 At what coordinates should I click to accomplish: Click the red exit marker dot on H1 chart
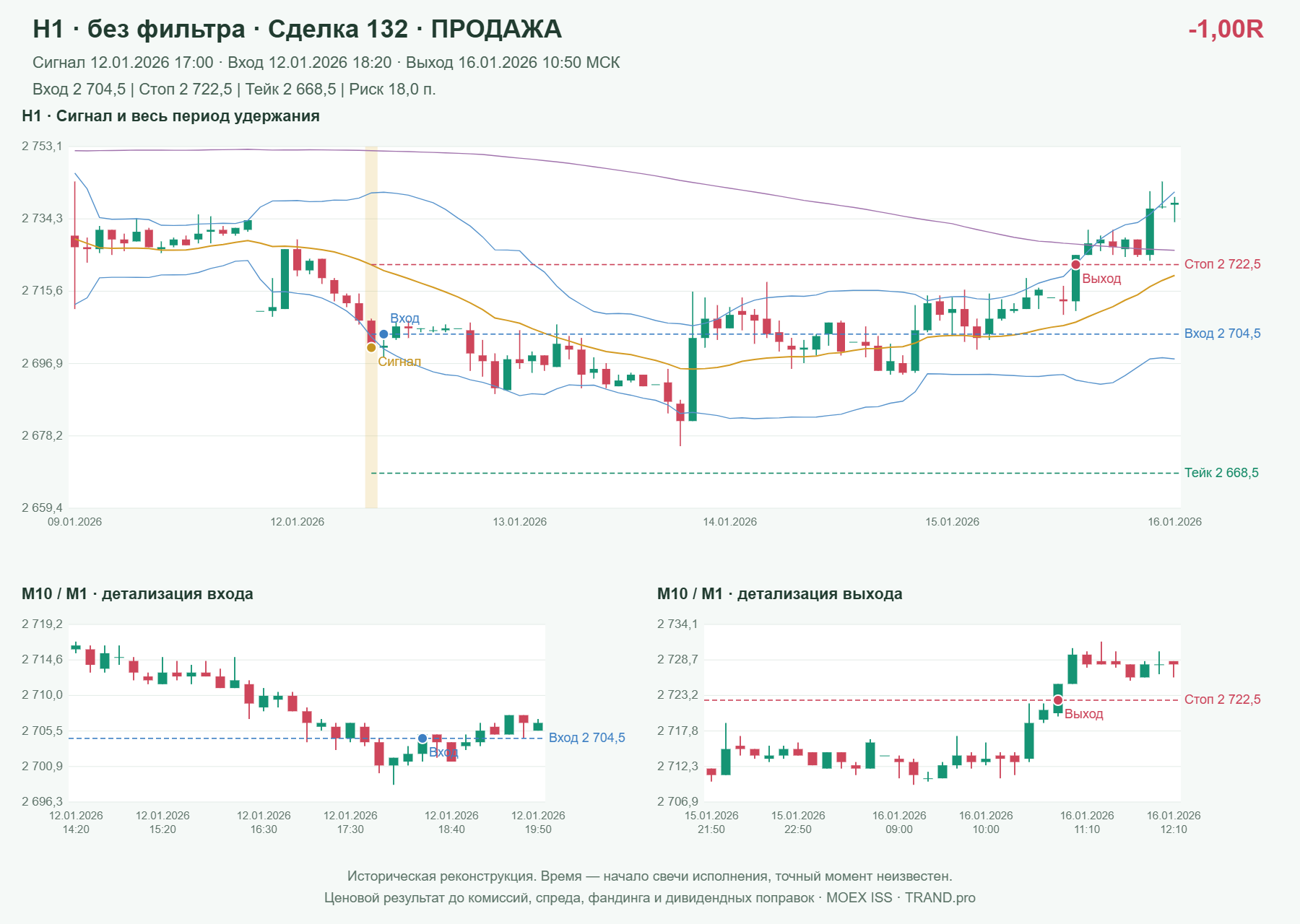click(x=1075, y=264)
